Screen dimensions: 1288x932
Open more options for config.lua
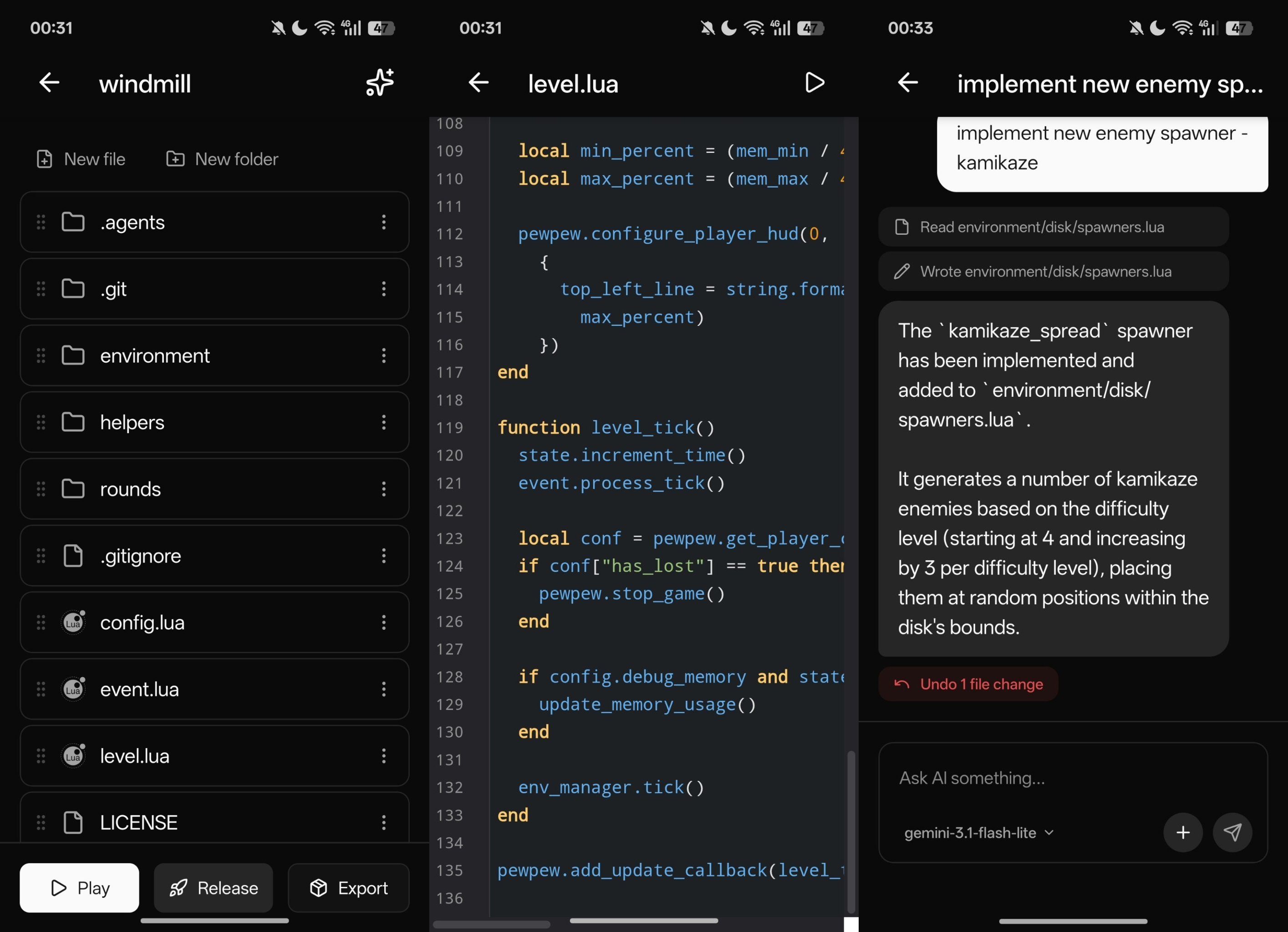coord(384,623)
